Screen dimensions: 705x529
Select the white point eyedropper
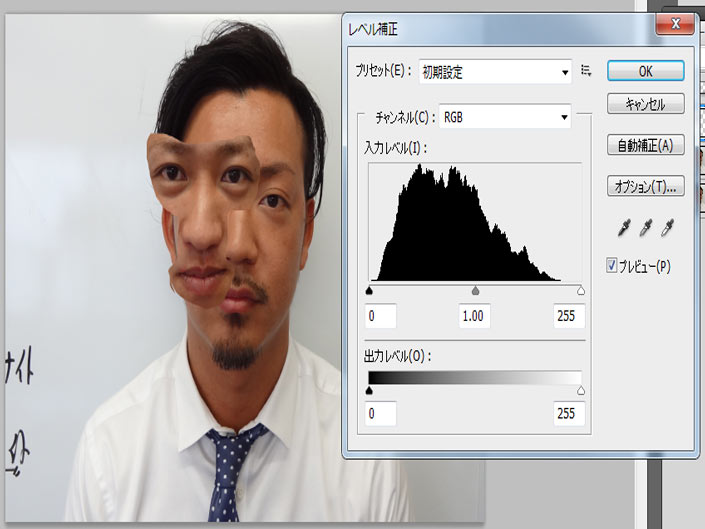[x=668, y=228]
